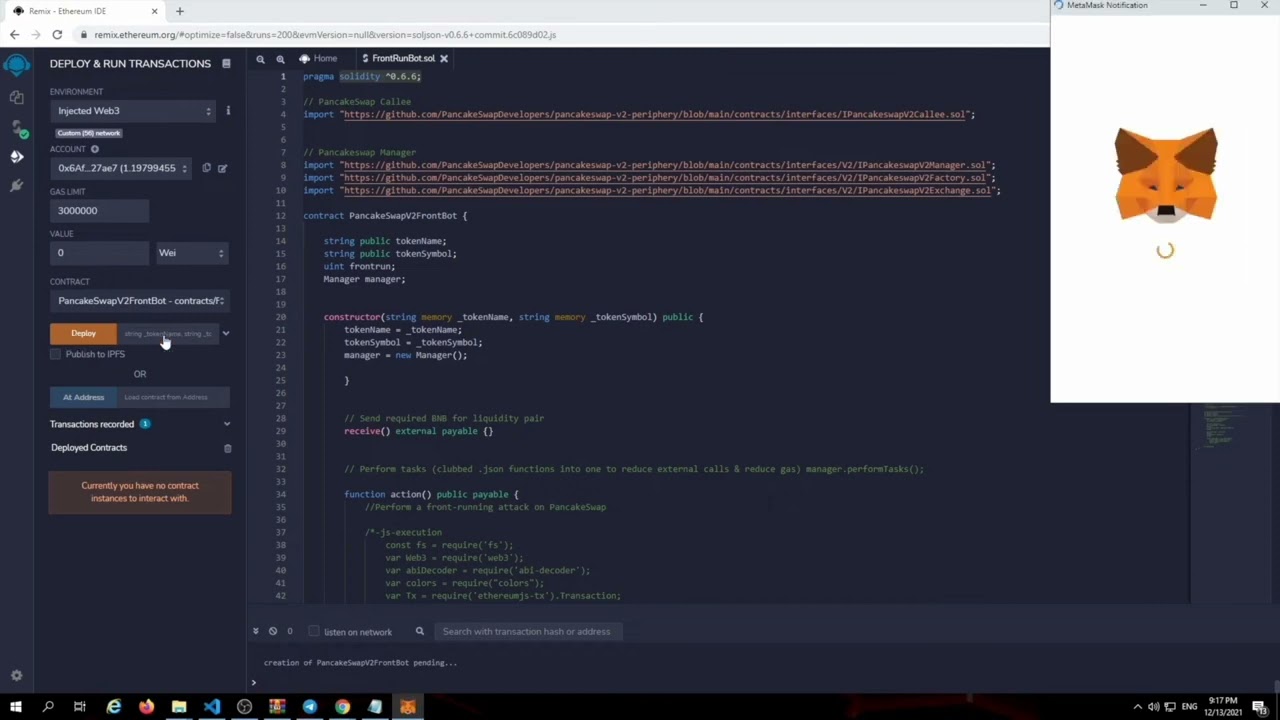The height and width of the screenshot is (720, 1280).
Task: Click orange Deploy button
Action: 83,333
